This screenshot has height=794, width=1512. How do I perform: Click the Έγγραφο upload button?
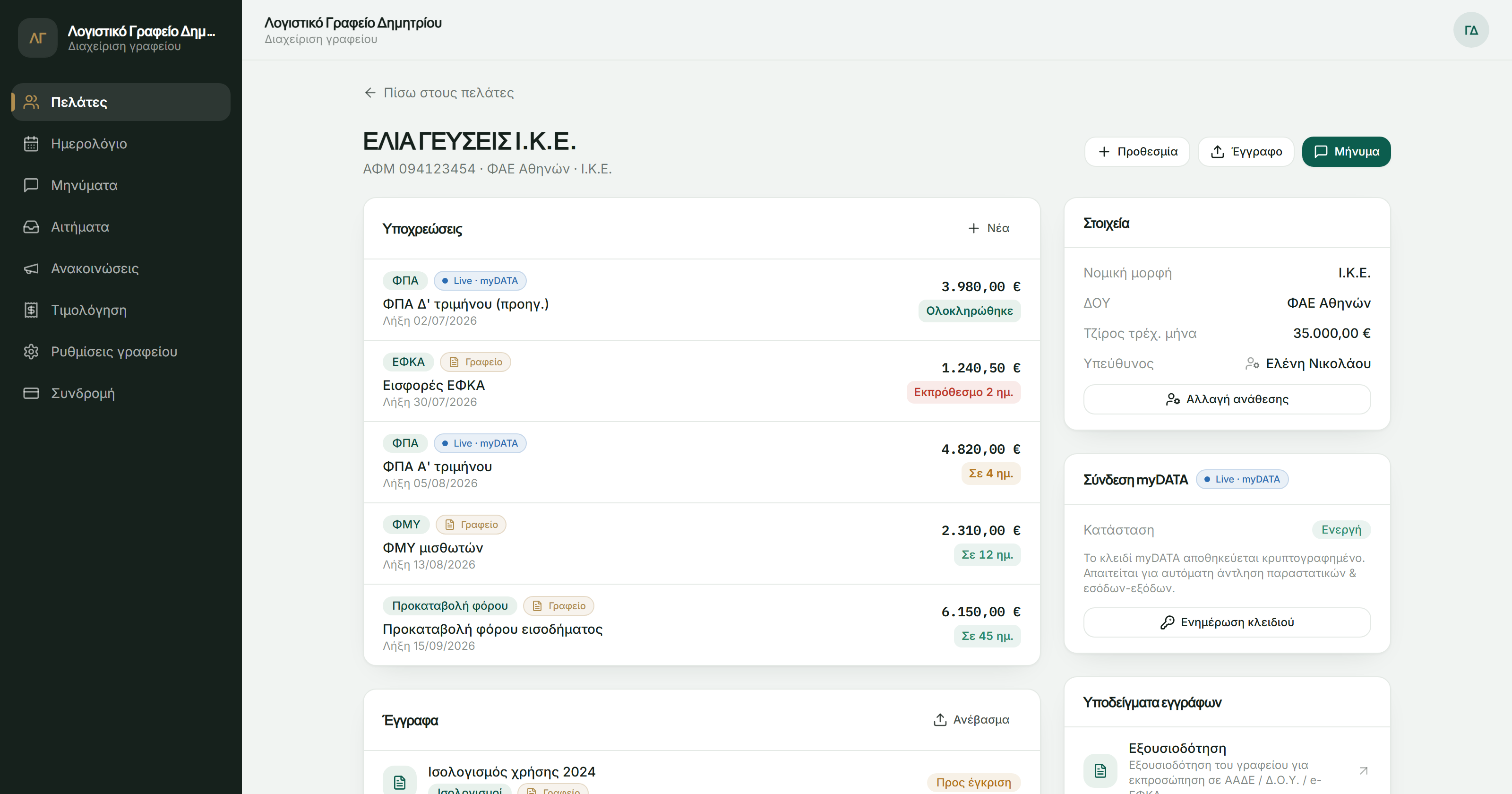[1246, 152]
